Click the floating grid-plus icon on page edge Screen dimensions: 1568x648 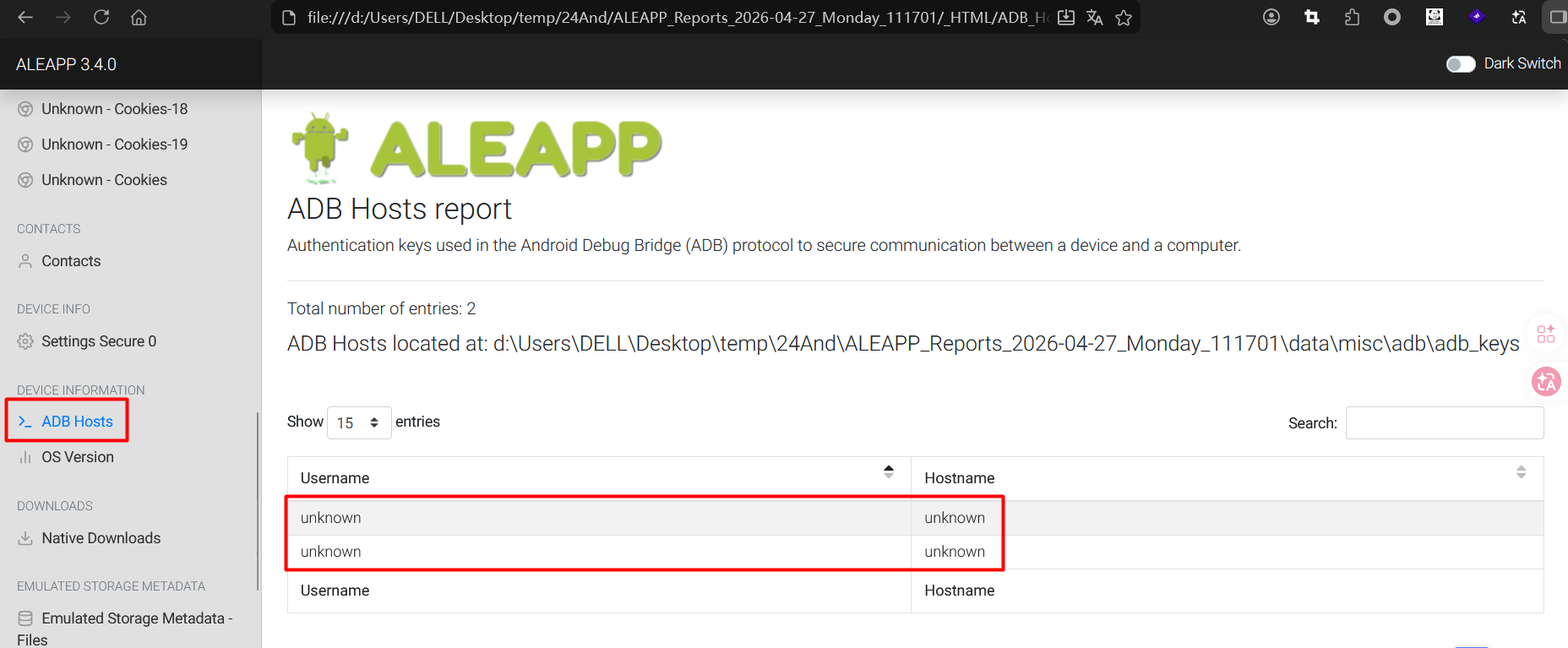tap(1546, 334)
